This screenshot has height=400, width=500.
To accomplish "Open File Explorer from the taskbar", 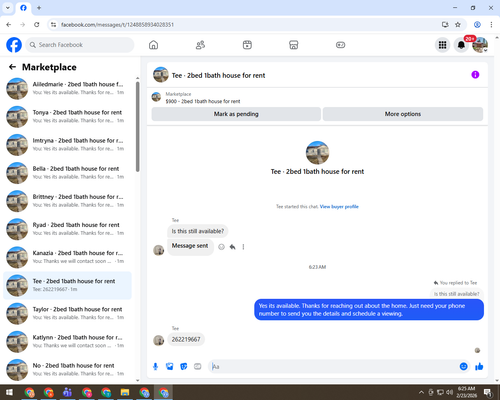I will [125, 392].
